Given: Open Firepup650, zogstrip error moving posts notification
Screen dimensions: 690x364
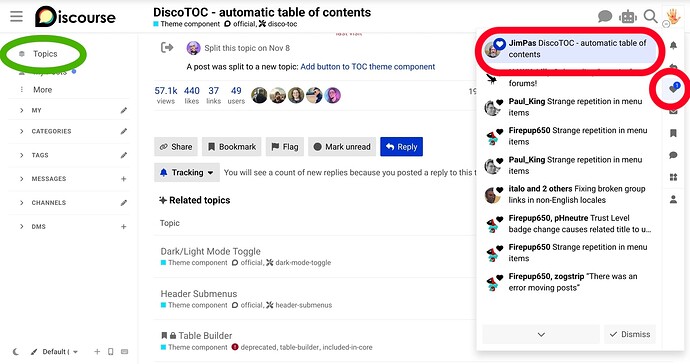Looking at the screenshot, I should 569,282.
